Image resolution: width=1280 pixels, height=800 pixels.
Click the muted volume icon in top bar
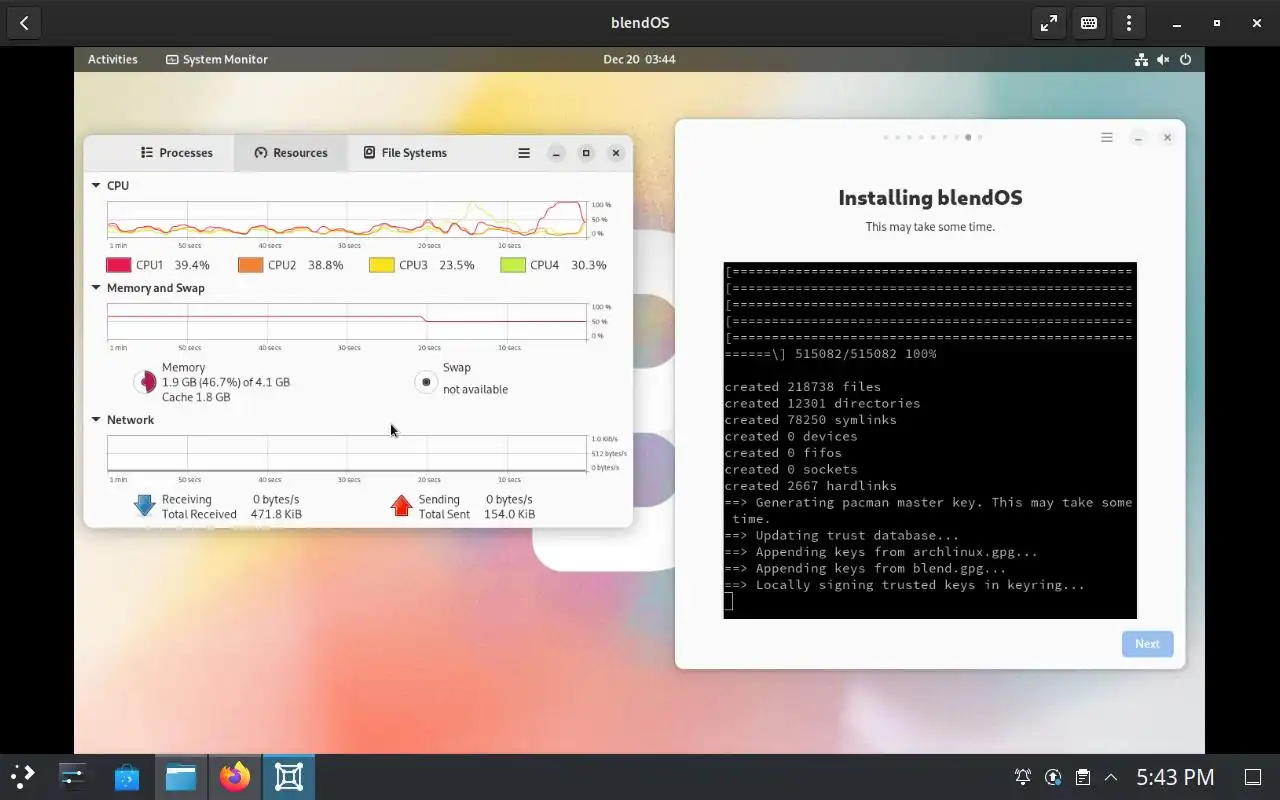coord(1163,60)
